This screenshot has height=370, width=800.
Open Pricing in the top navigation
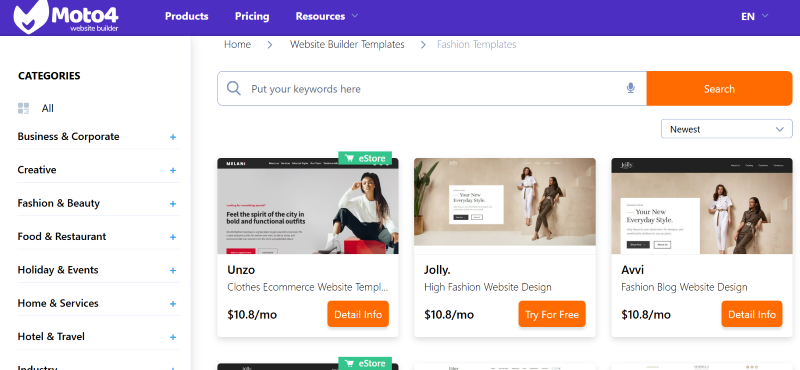(252, 16)
